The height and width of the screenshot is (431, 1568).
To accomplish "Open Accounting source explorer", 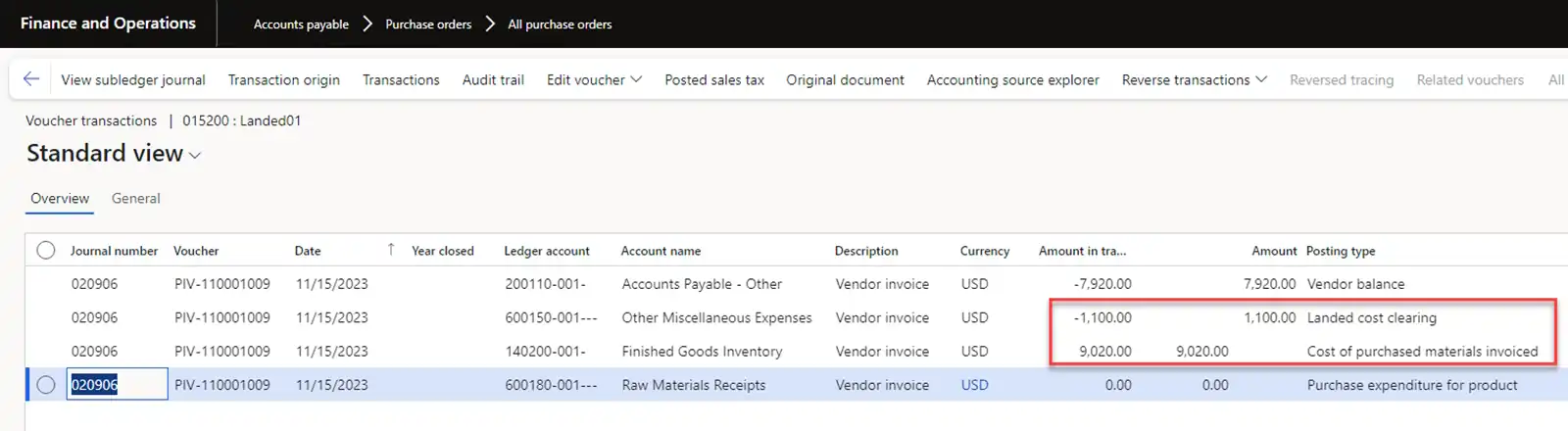I will click(x=1012, y=79).
